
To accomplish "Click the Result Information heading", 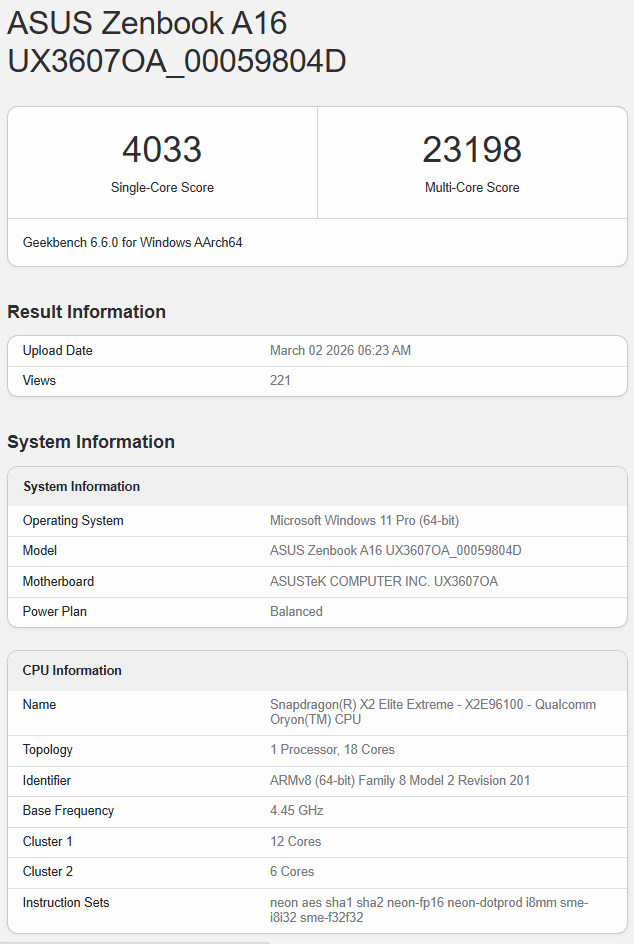I will (x=87, y=312).
